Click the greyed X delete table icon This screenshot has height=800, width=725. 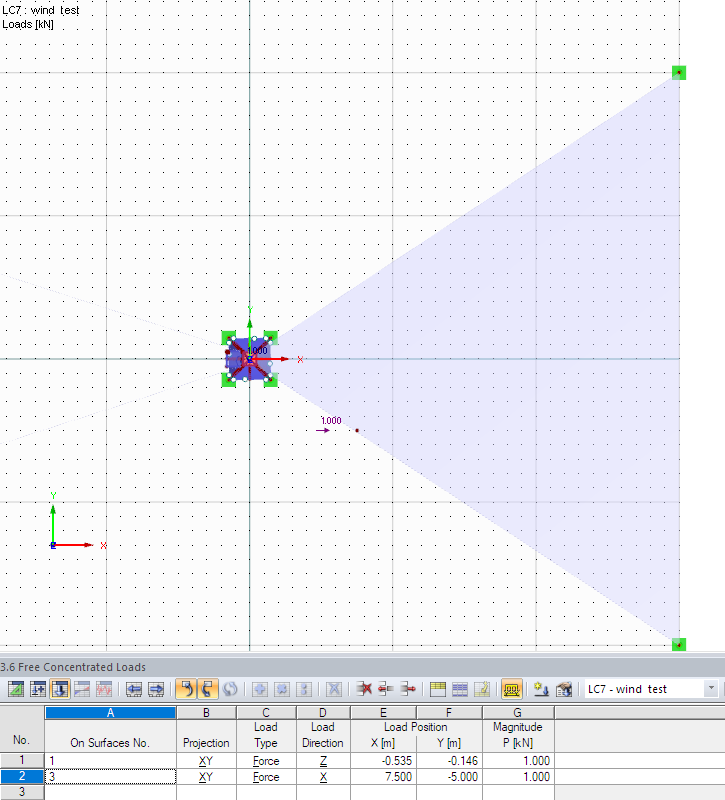[334, 689]
